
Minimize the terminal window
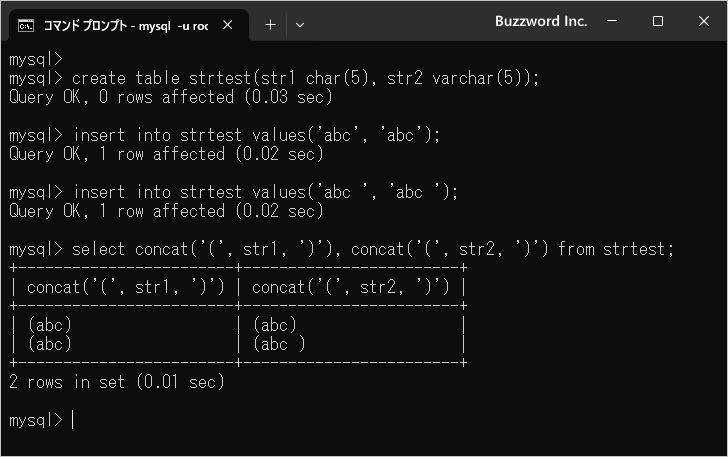(612, 21)
